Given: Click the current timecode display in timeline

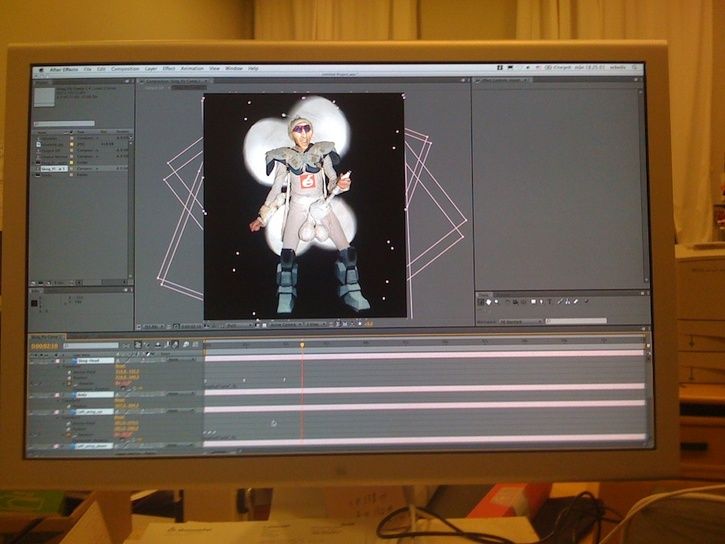Looking at the screenshot, I should pos(44,346).
